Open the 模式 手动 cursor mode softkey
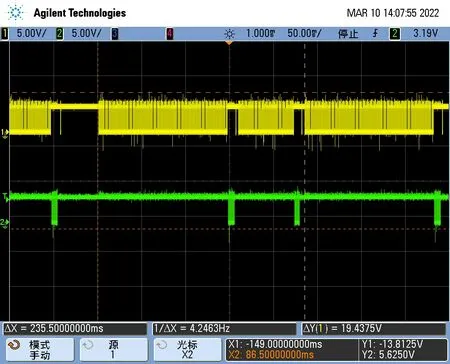450x364 pixels. pos(40,350)
